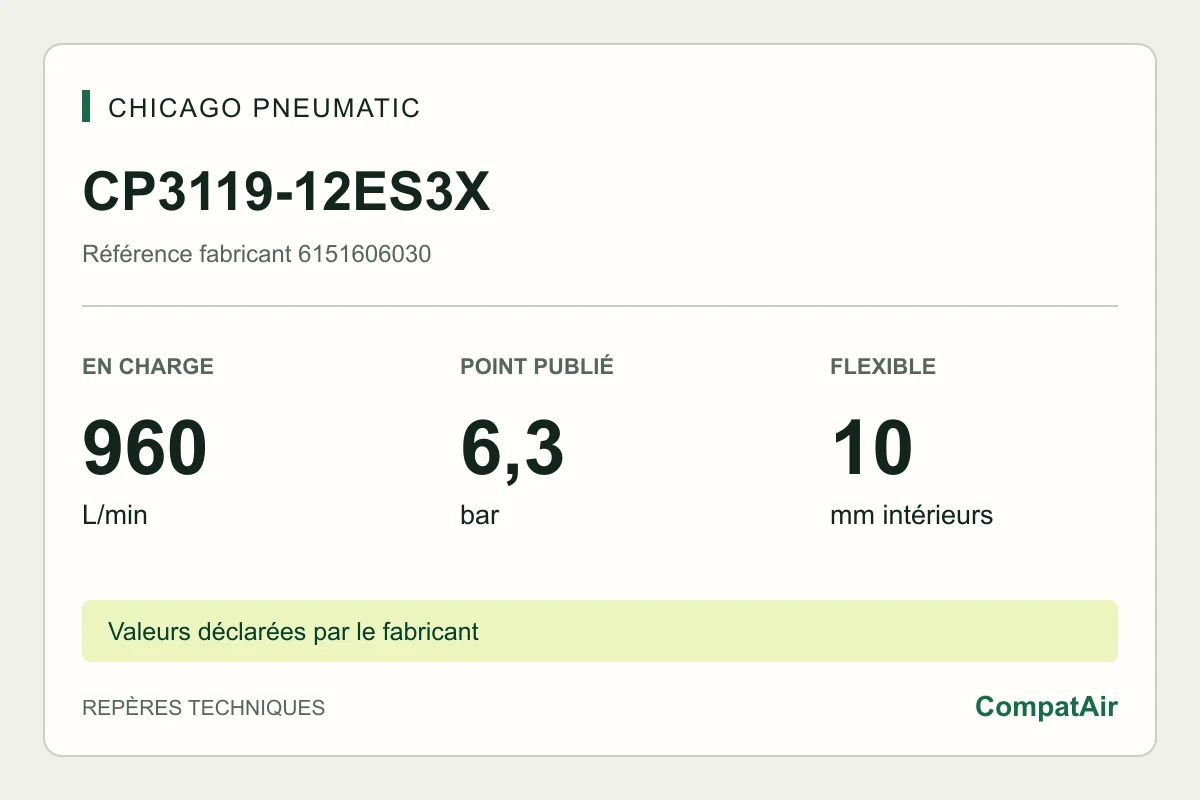Image resolution: width=1200 pixels, height=800 pixels.
Task: Click the Valeurs déclarées par le fabricant banner
Action: click(600, 631)
